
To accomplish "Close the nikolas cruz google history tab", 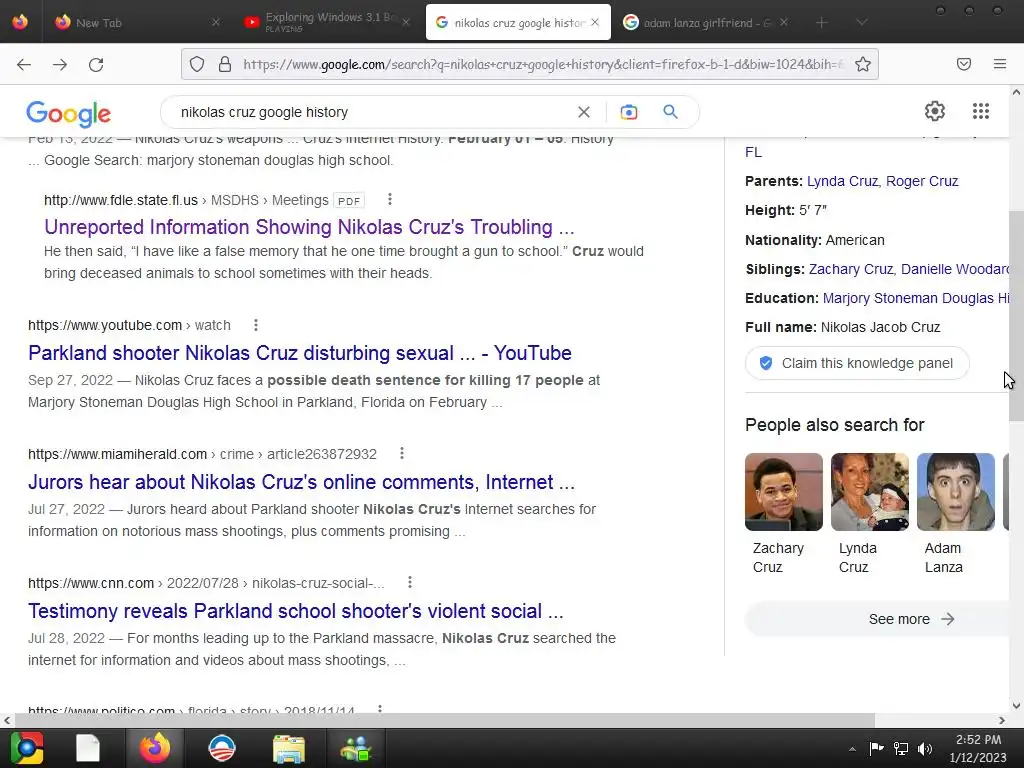I will pyautogui.click(x=595, y=22).
